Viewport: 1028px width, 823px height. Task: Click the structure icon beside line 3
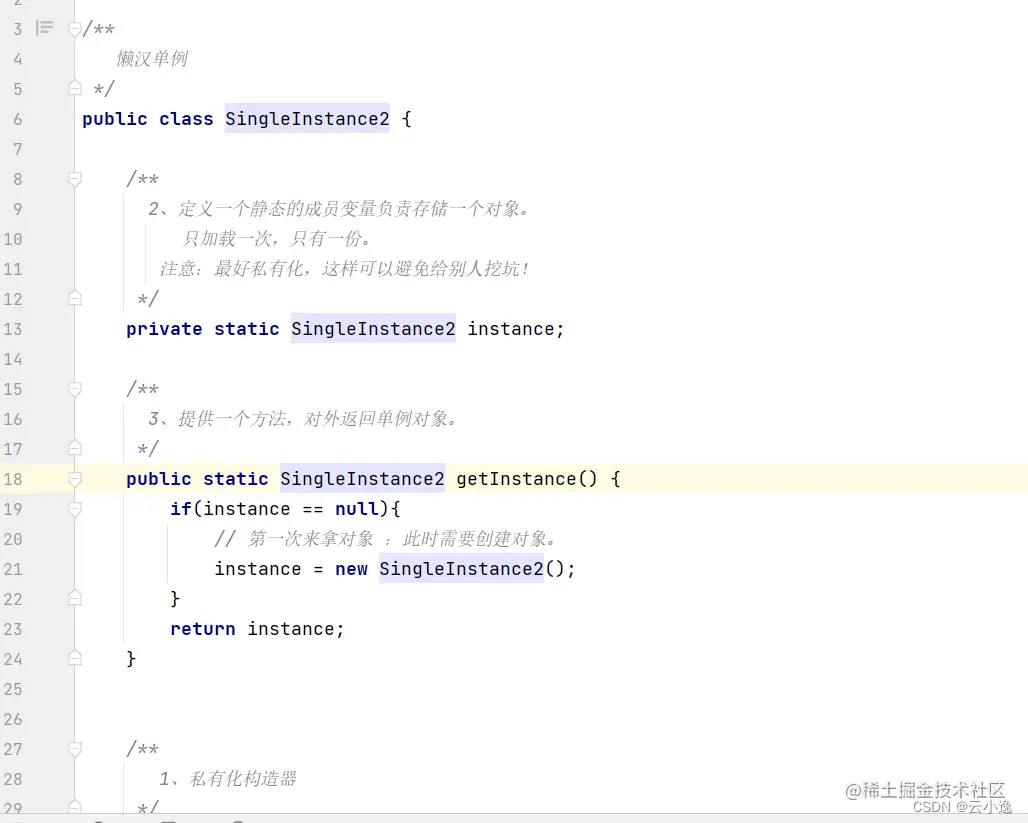45,28
